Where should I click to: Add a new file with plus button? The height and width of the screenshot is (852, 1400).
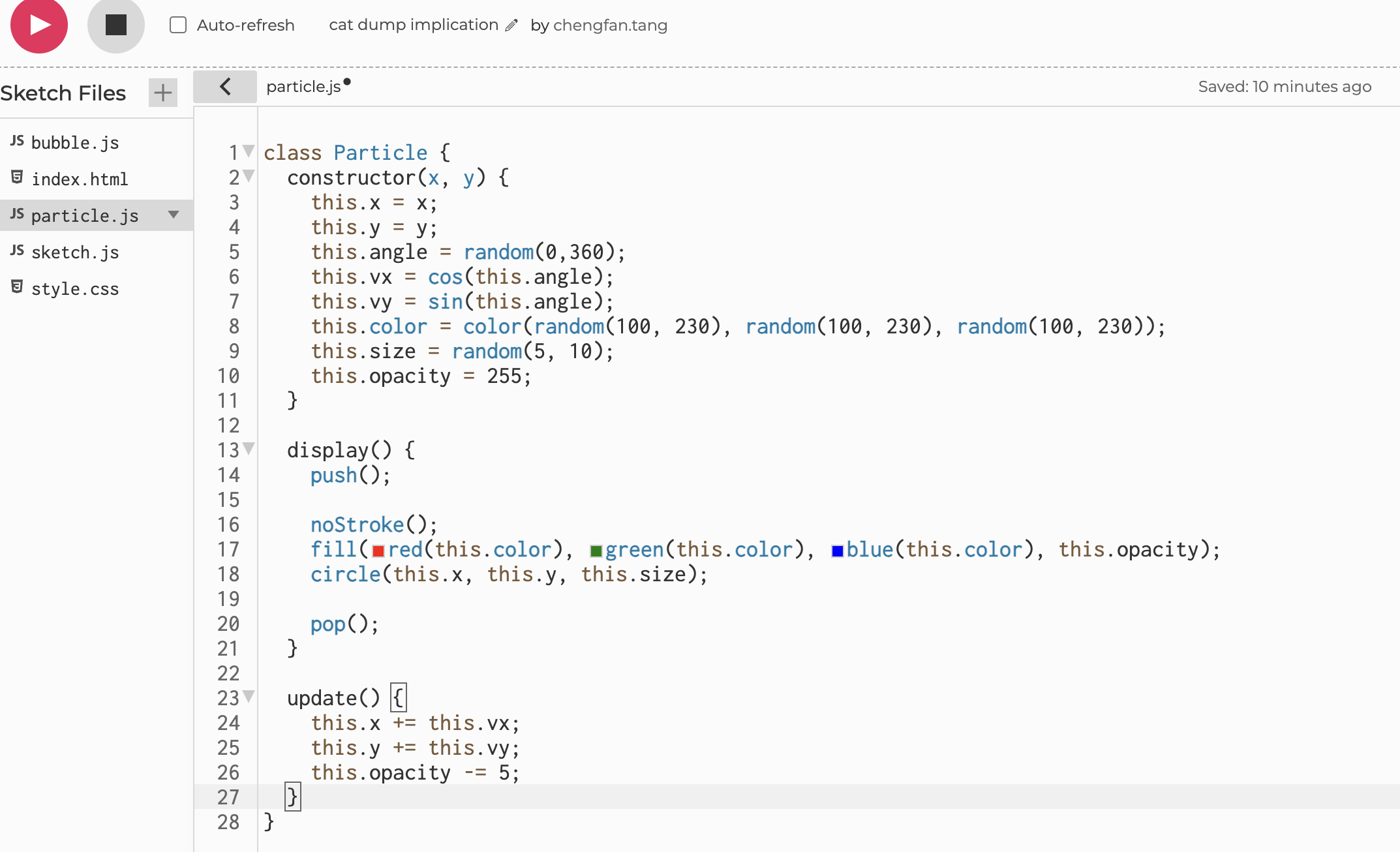[x=163, y=93]
